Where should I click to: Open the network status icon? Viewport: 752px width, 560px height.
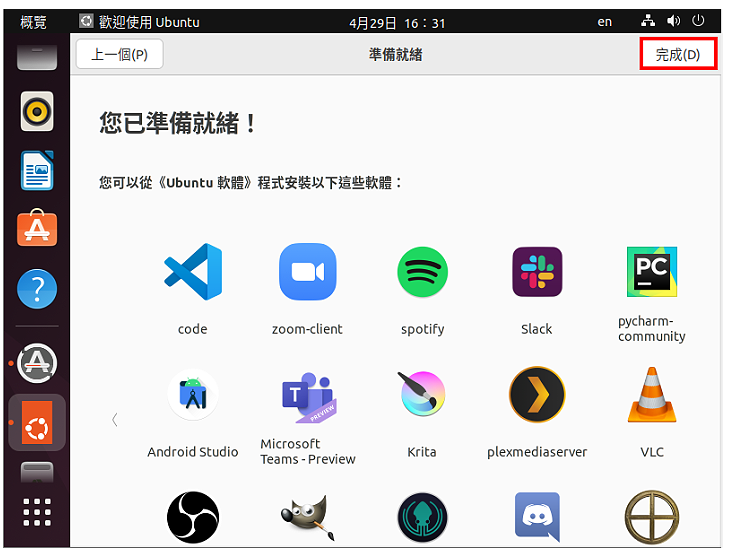648,21
